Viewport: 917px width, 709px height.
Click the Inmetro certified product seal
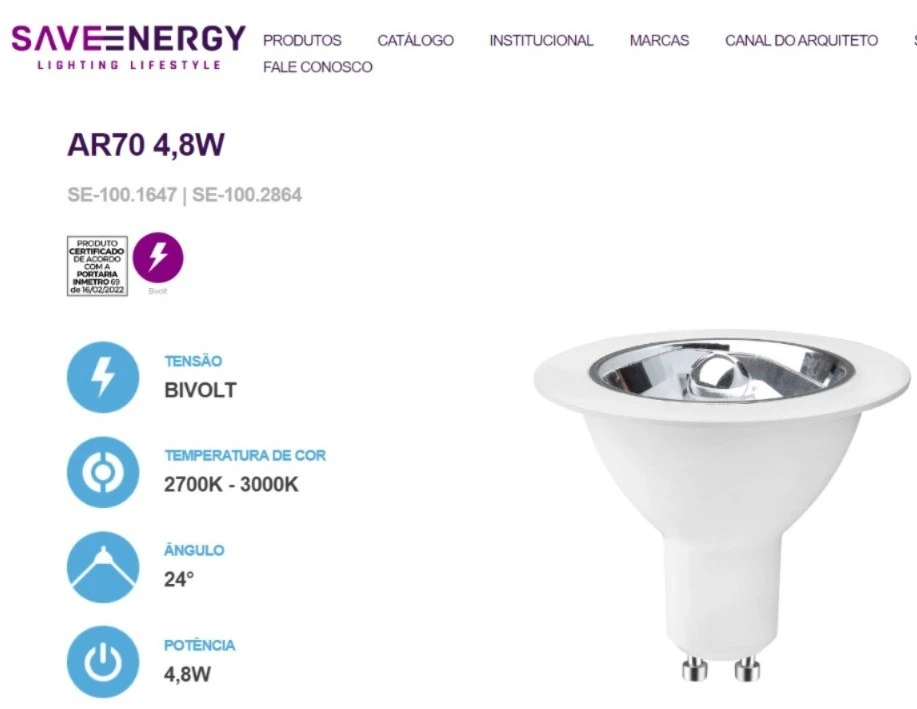[97, 266]
